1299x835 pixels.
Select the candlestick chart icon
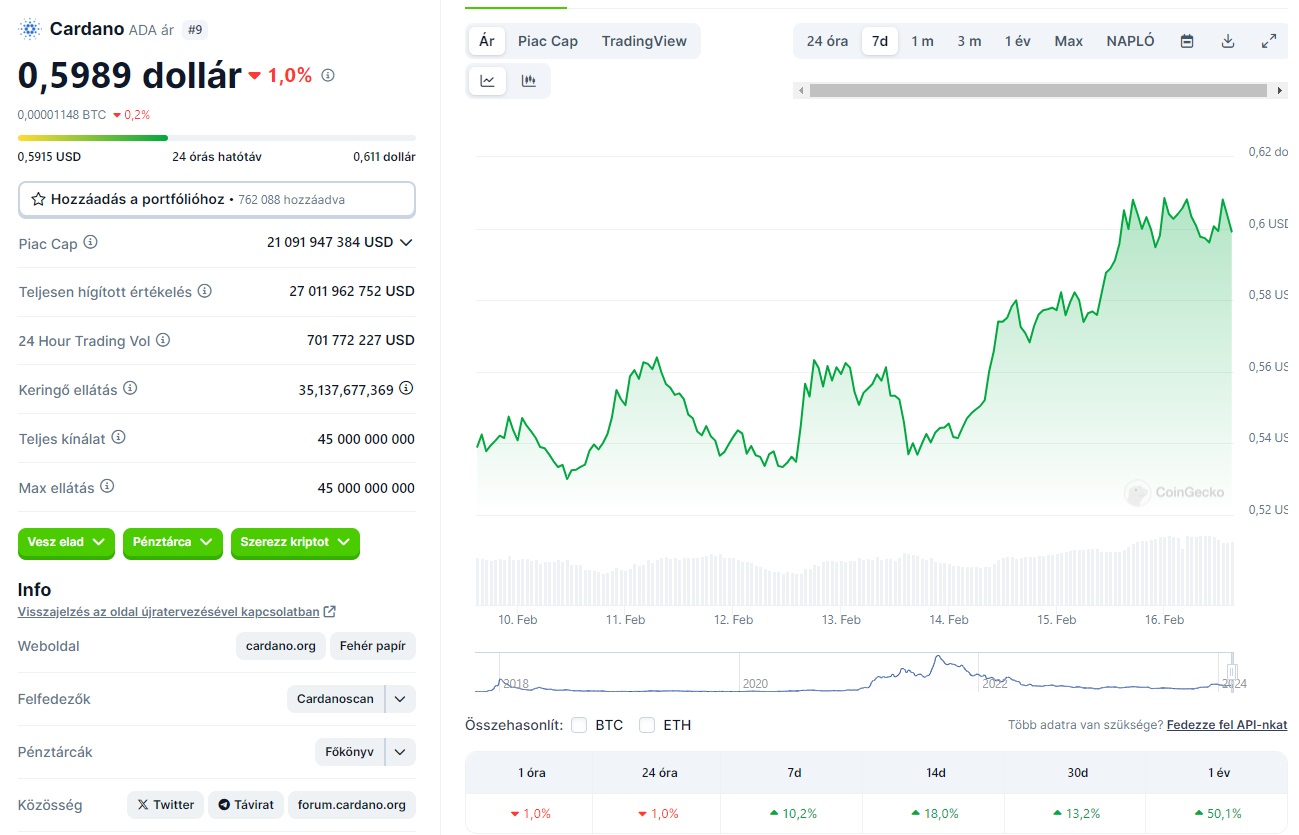tap(529, 81)
